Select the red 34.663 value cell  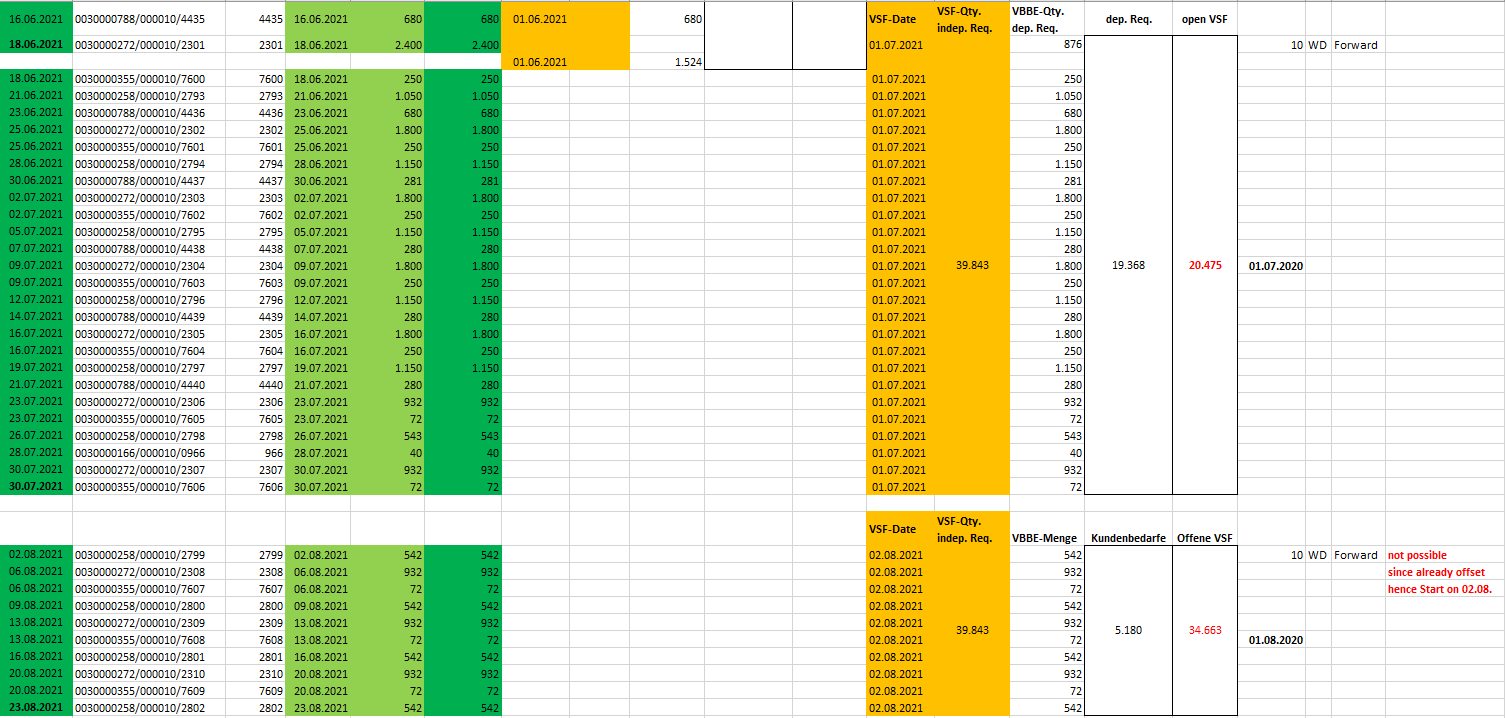coord(1205,630)
